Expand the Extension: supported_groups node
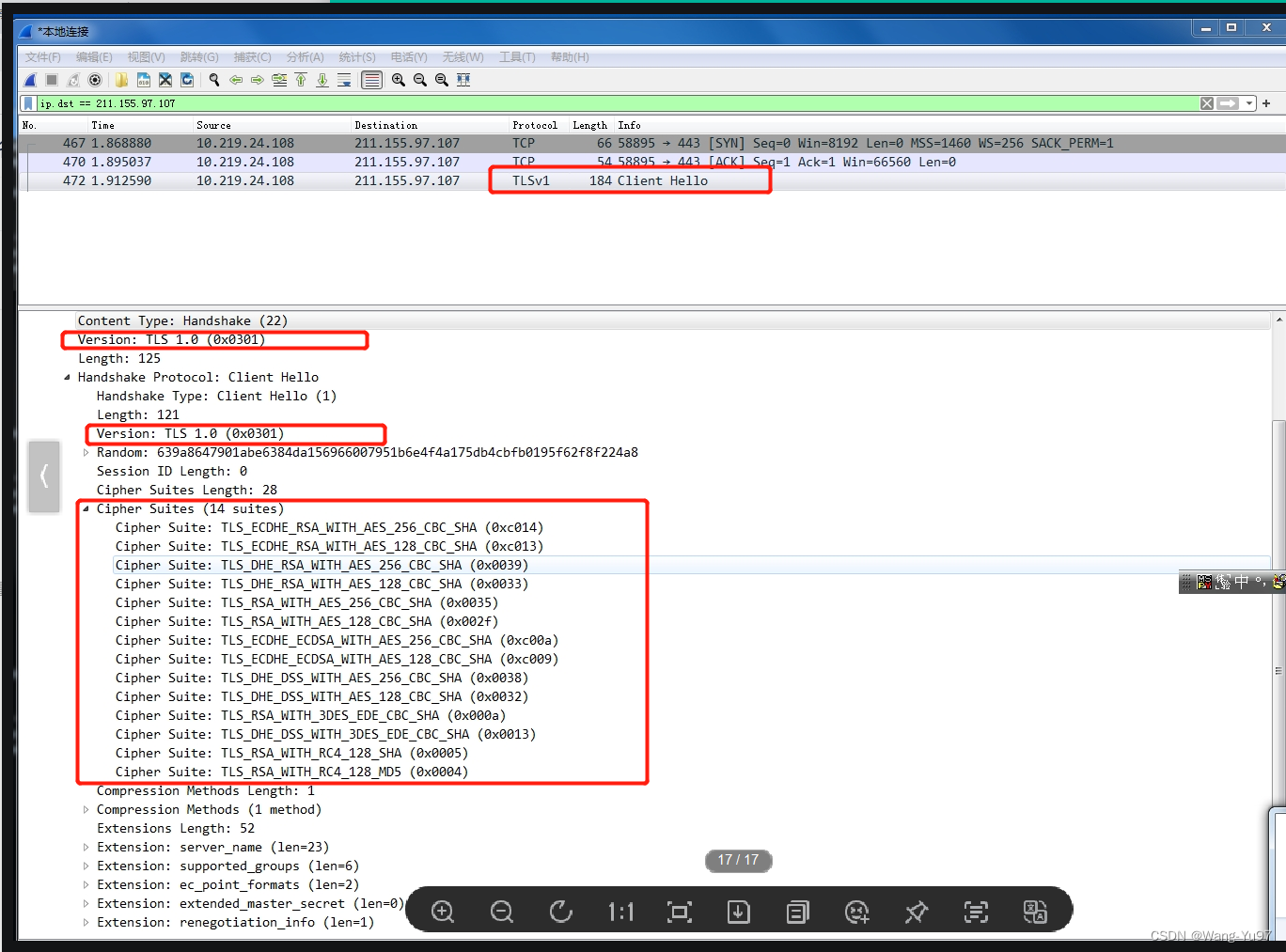The image size is (1286, 952). coord(86,866)
